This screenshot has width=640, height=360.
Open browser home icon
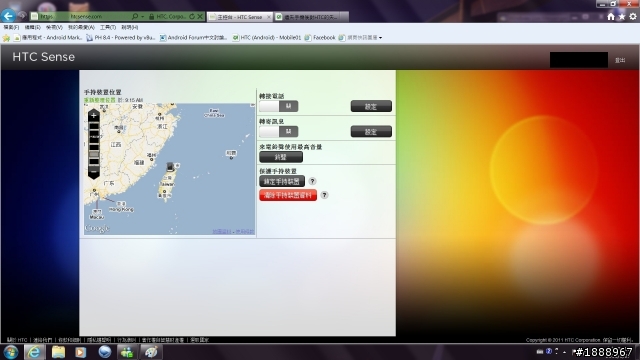611,16
